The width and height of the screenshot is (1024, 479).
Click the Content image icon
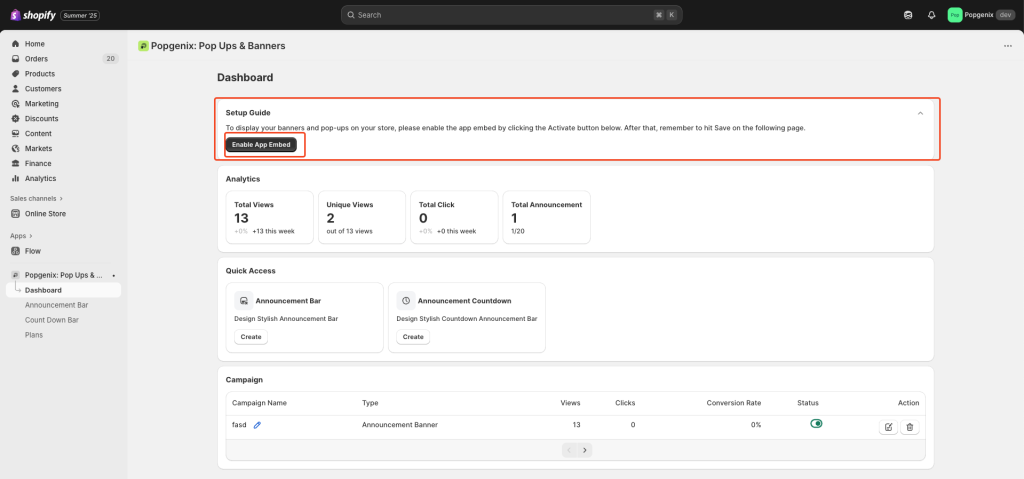(x=16, y=133)
